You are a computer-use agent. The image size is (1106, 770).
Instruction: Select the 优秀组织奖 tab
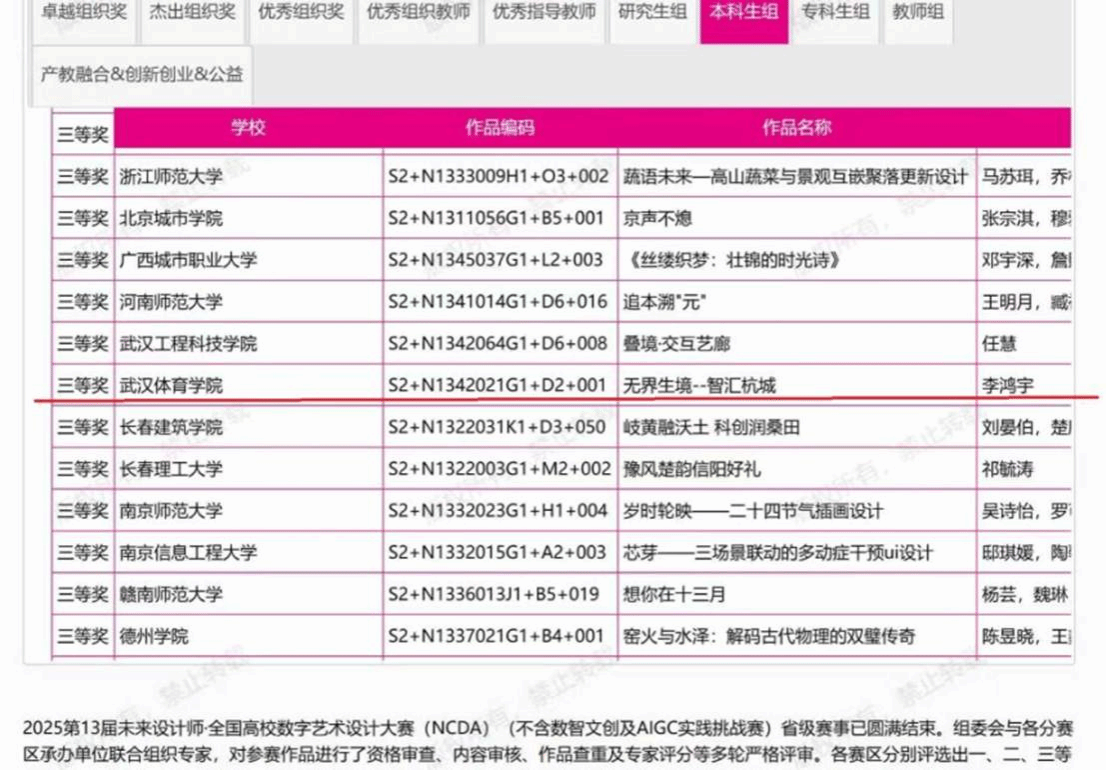(x=301, y=13)
